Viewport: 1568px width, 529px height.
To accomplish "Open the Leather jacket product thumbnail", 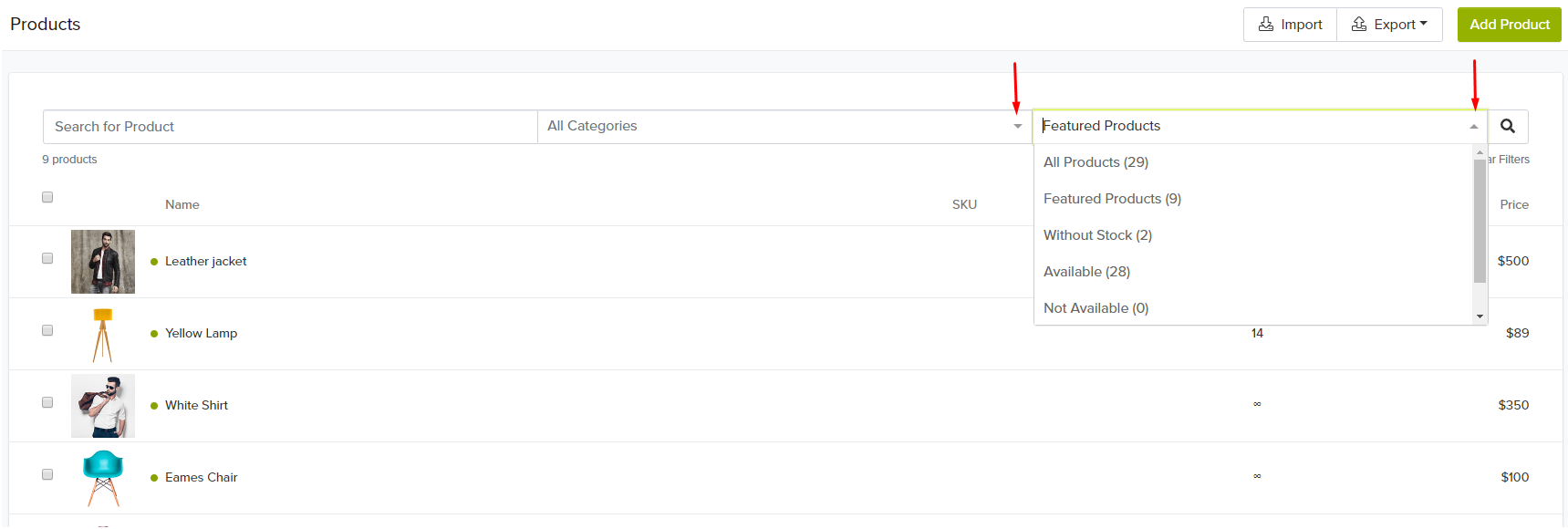I will click(x=103, y=262).
